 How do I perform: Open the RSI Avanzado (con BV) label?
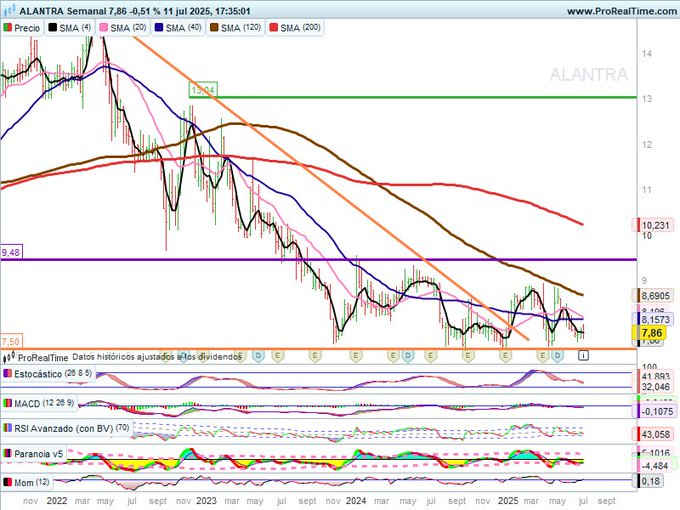click(67, 428)
